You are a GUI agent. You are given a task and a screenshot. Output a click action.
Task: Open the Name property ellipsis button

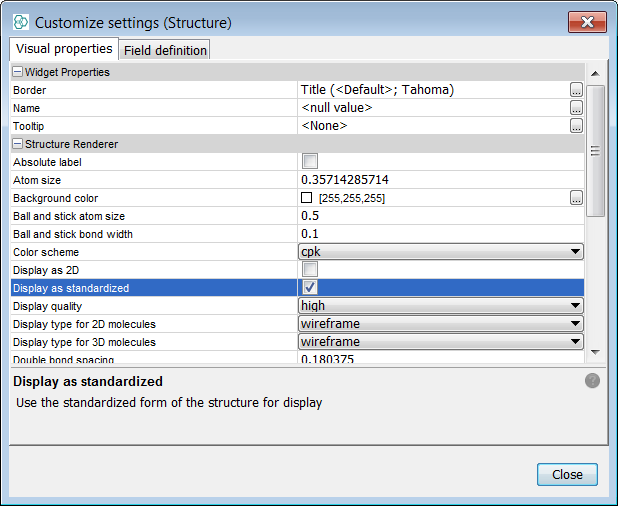576,108
